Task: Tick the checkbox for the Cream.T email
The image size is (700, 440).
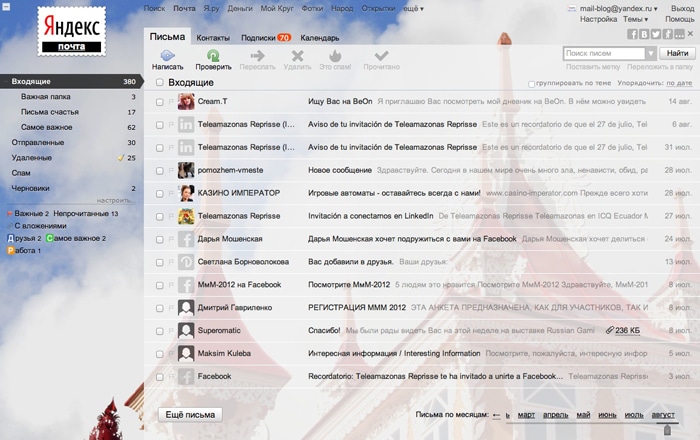Action: click(159, 101)
